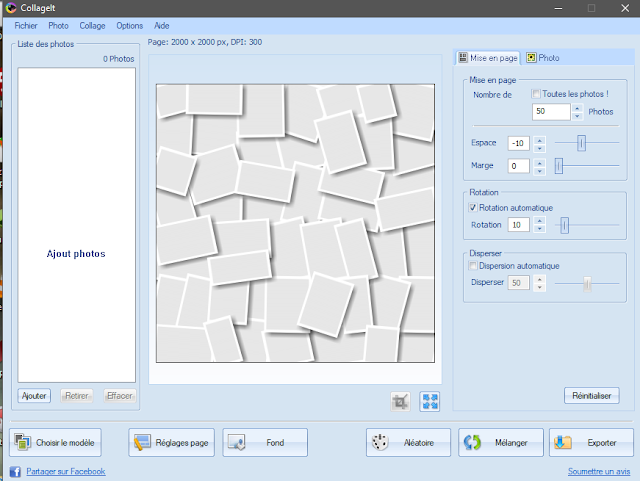
Task: Decrease Marge value with down arrow
Action: coord(540,170)
